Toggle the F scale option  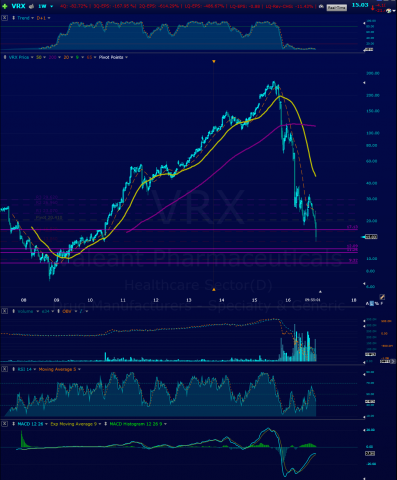point(382,303)
